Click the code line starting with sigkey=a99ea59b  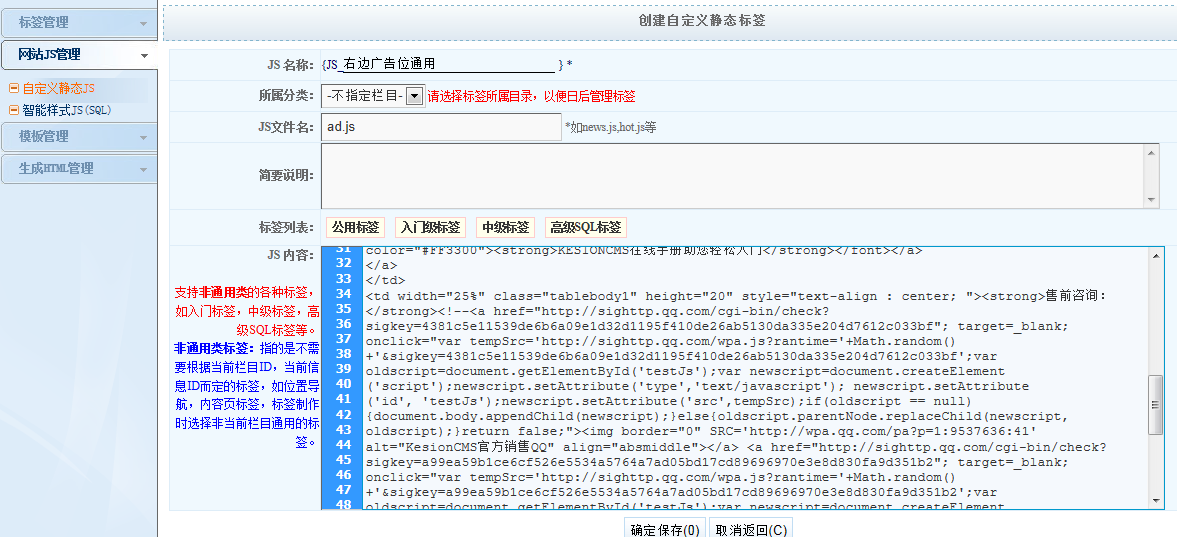[x=717, y=463]
